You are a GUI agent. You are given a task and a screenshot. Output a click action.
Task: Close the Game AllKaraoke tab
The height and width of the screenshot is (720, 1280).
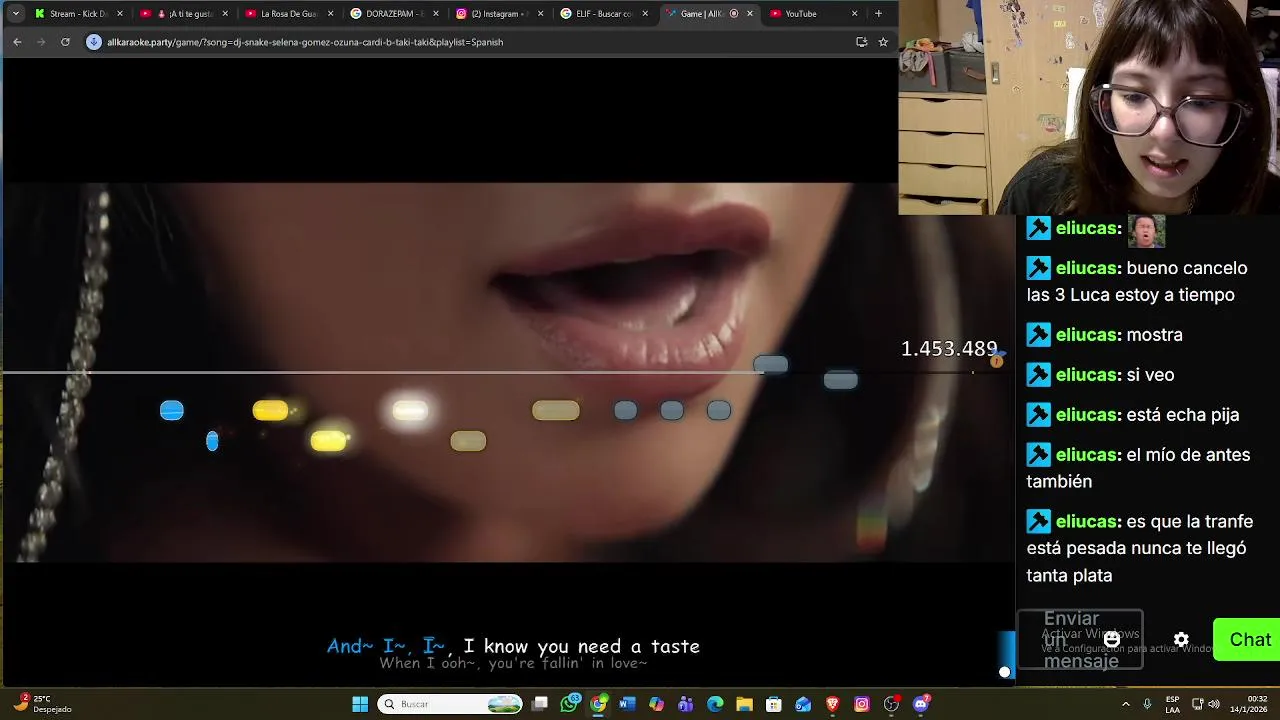pyautogui.click(x=750, y=14)
